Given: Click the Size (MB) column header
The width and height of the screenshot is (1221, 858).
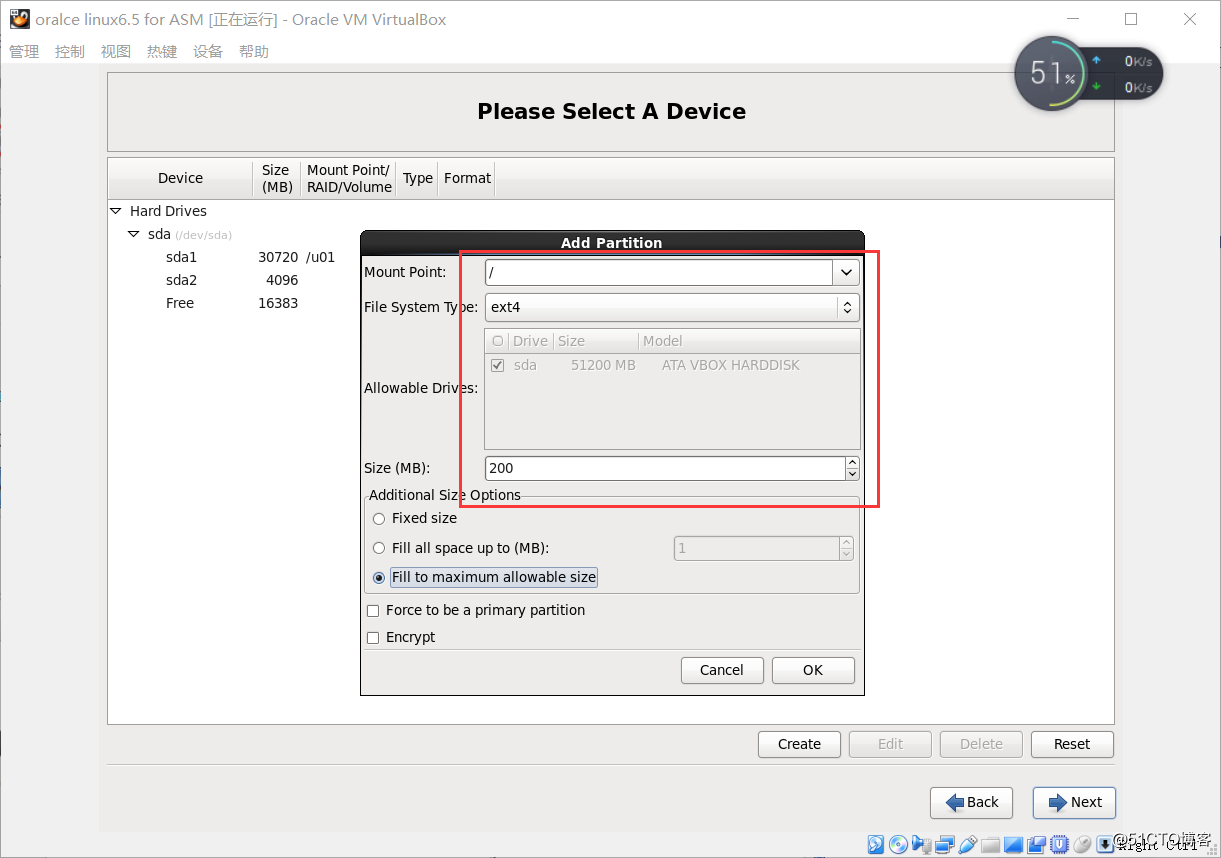Looking at the screenshot, I should pos(276,178).
